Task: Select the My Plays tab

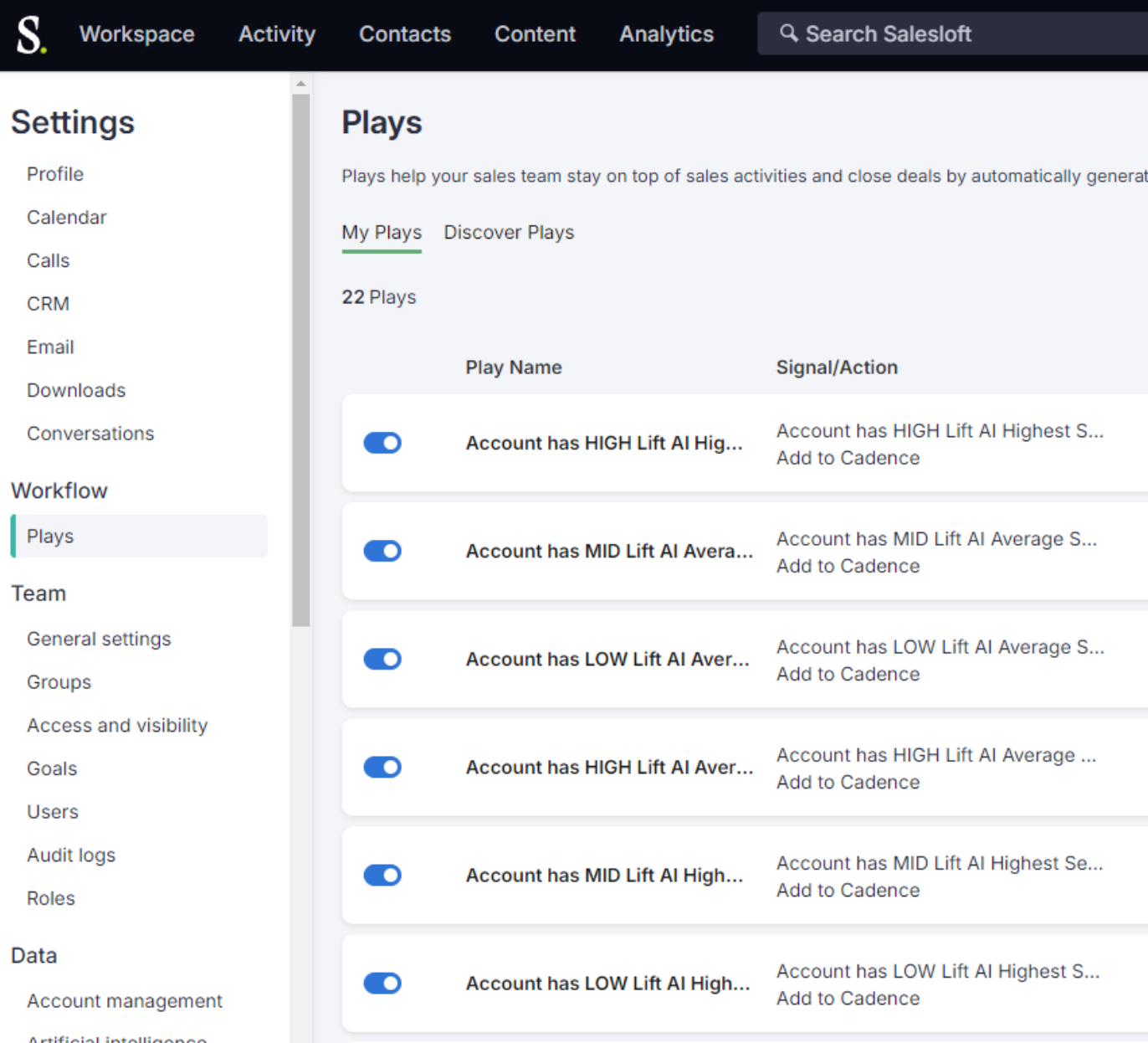Action: click(382, 232)
